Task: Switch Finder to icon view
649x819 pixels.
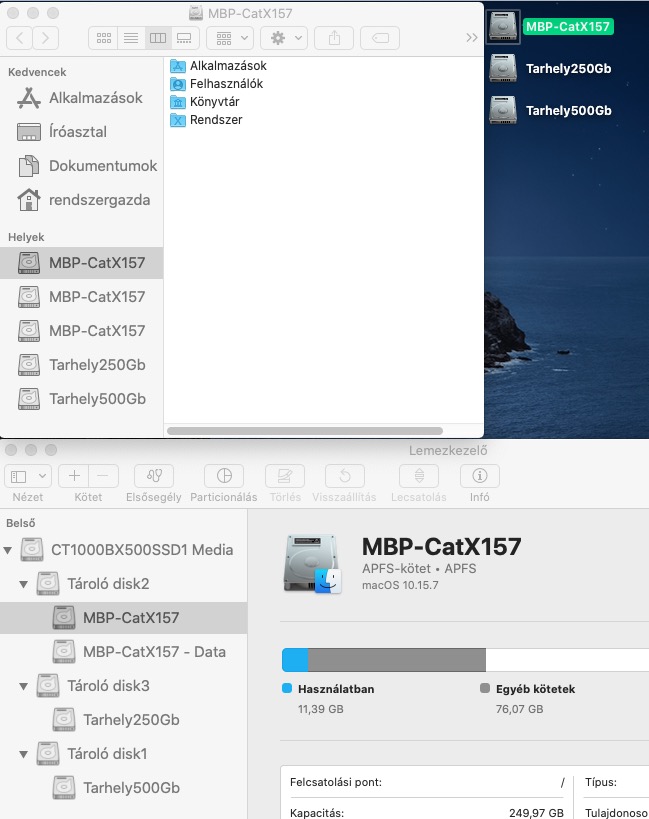Action: (x=103, y=38)
